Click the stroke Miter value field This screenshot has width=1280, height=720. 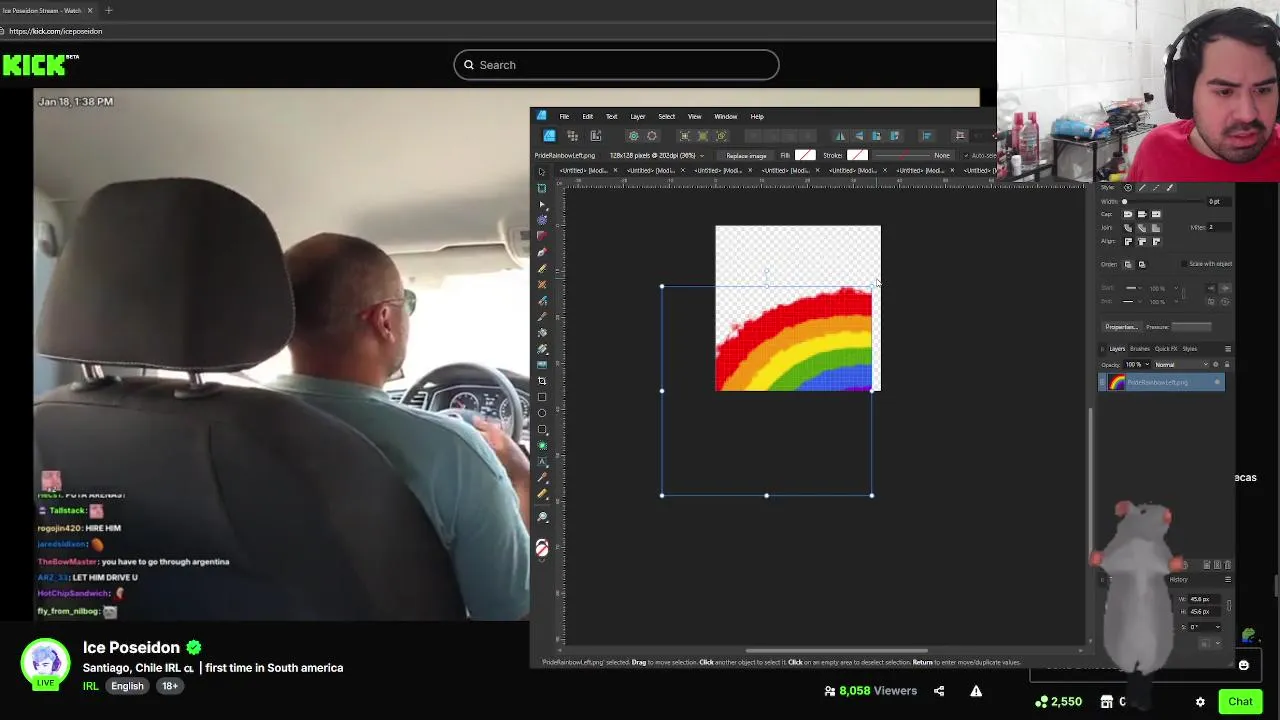pos(1219,227)
